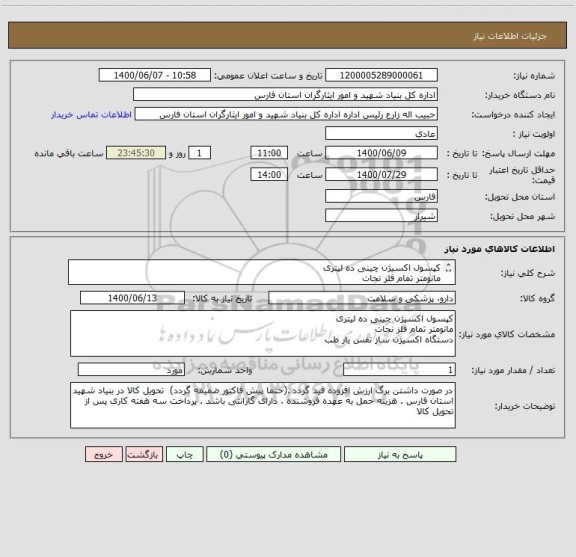This screenshot has height=557, width=576.
Task: Click the delivery province field فارس
Action: point(381,197)
